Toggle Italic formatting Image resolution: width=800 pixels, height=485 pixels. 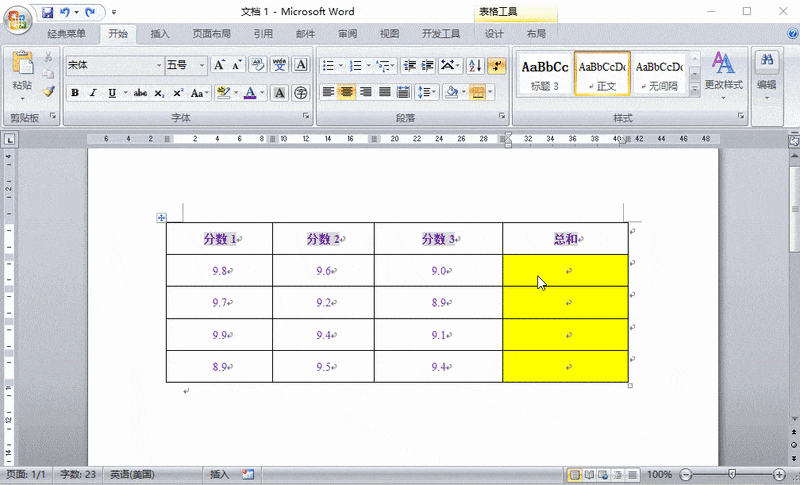tap(93, 93)
